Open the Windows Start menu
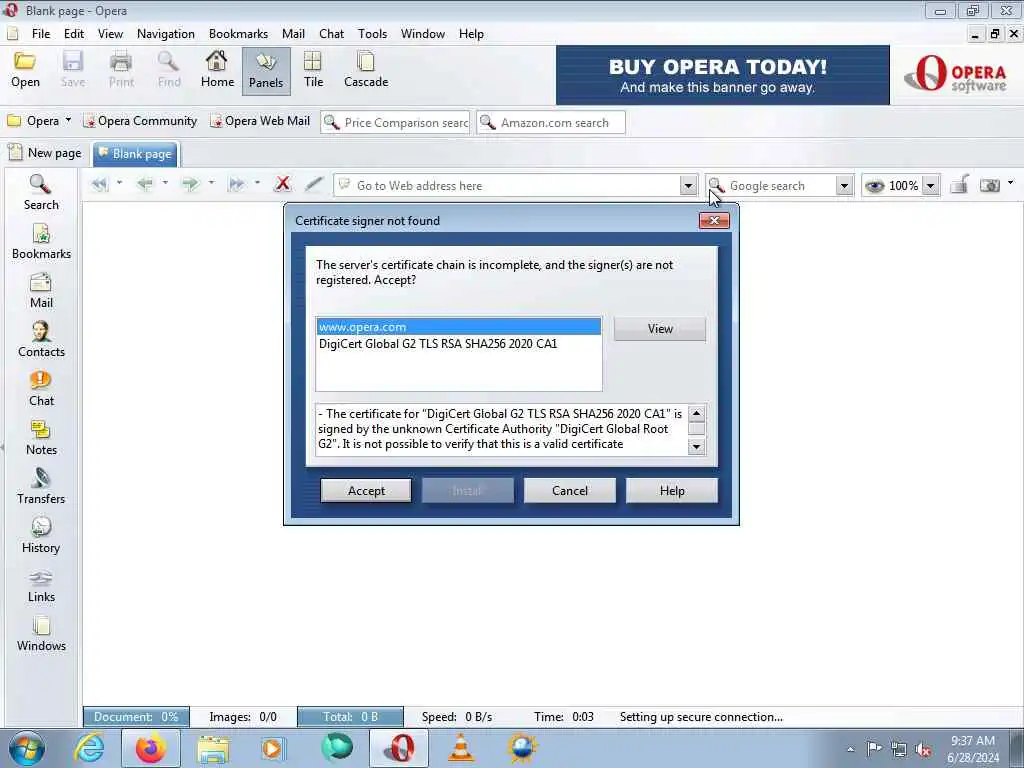Screen dimensions: 1024x768 (x=27, y=748)
